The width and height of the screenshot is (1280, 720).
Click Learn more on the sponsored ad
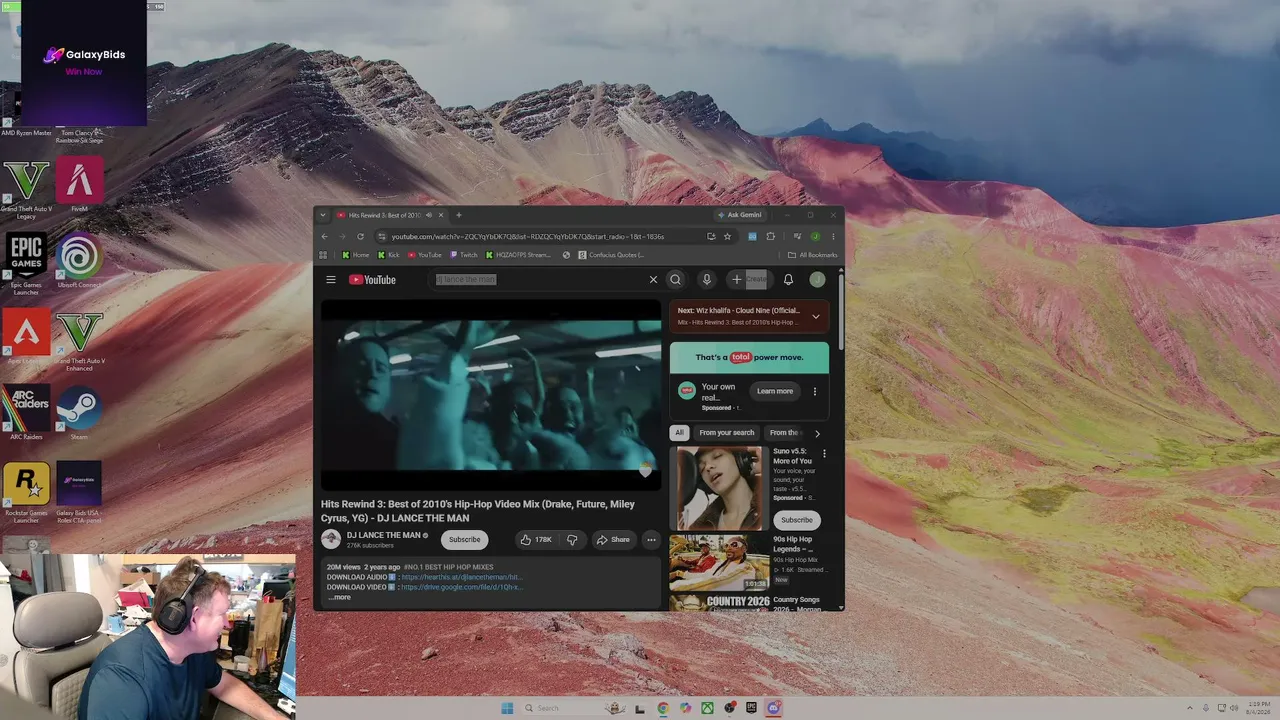(x=775, y=391)
